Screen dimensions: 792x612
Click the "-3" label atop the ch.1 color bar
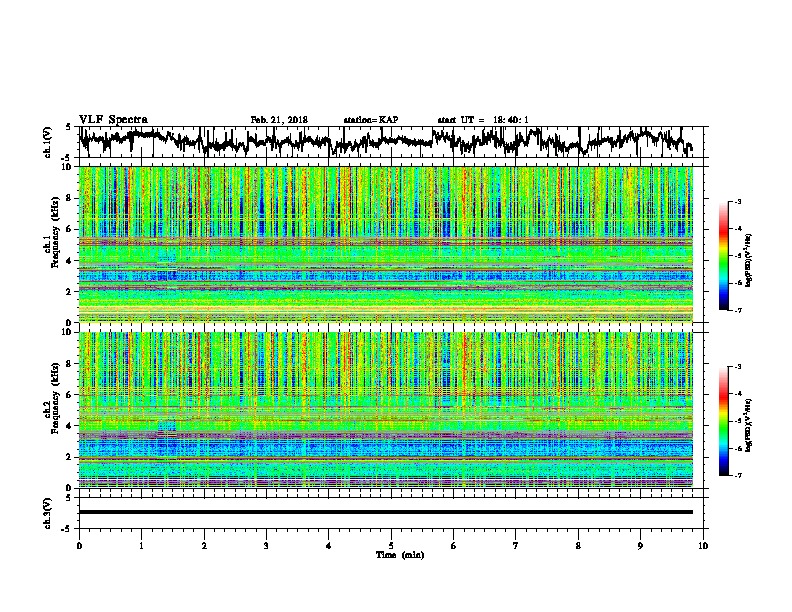(737, 202)
